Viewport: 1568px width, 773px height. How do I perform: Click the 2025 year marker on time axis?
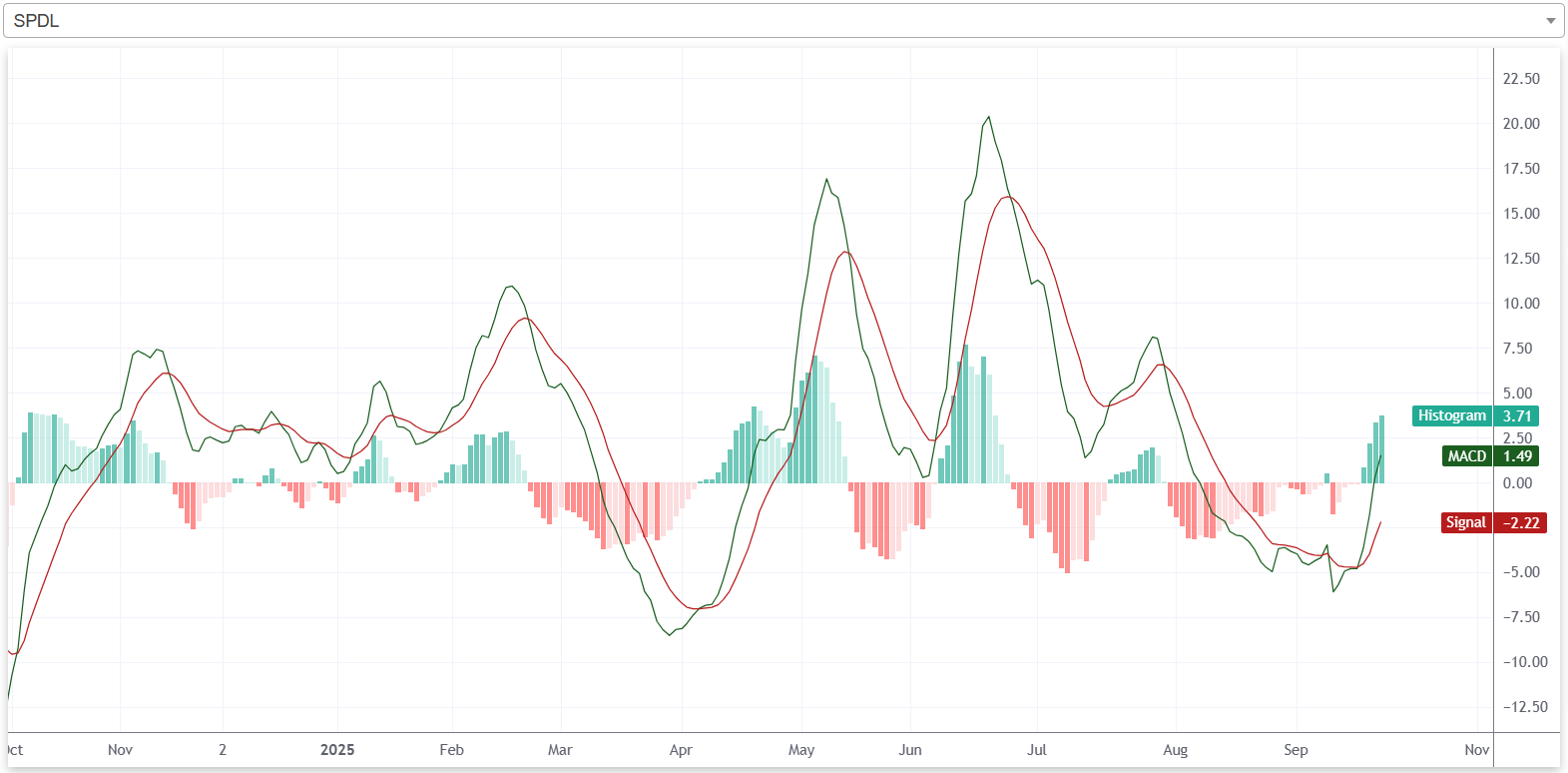click(x=337, y=750)
